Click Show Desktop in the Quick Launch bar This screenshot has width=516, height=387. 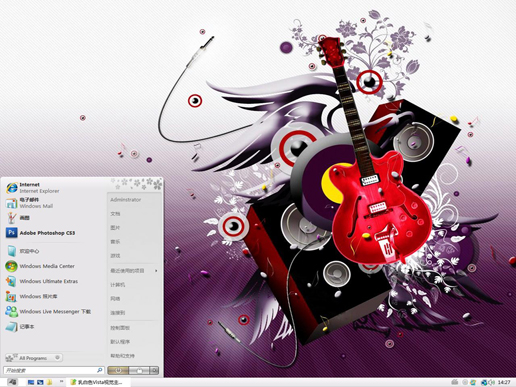point(31,382)
